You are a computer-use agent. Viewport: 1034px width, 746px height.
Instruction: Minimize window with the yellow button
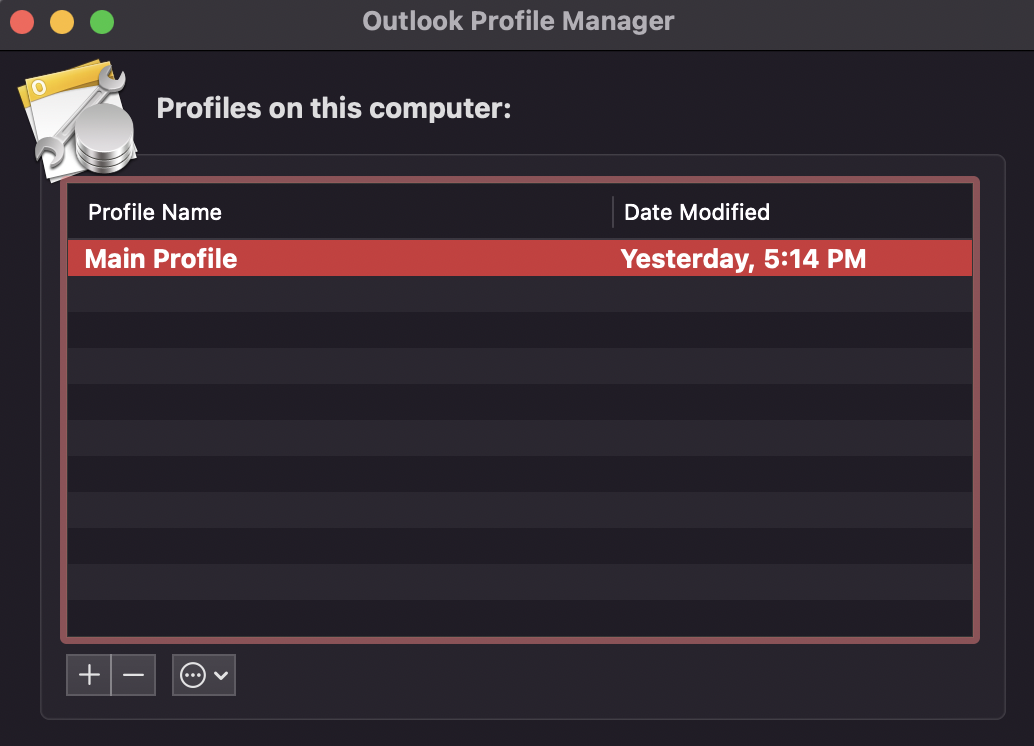pyautogui.click(x=62, y=21)
